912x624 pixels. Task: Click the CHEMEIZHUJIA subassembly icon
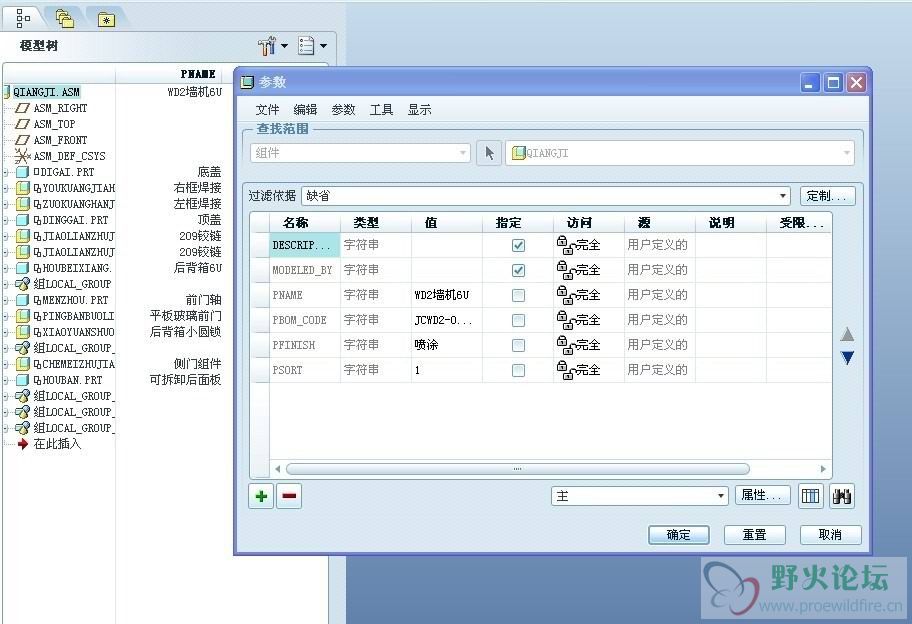tap(23, 364)
